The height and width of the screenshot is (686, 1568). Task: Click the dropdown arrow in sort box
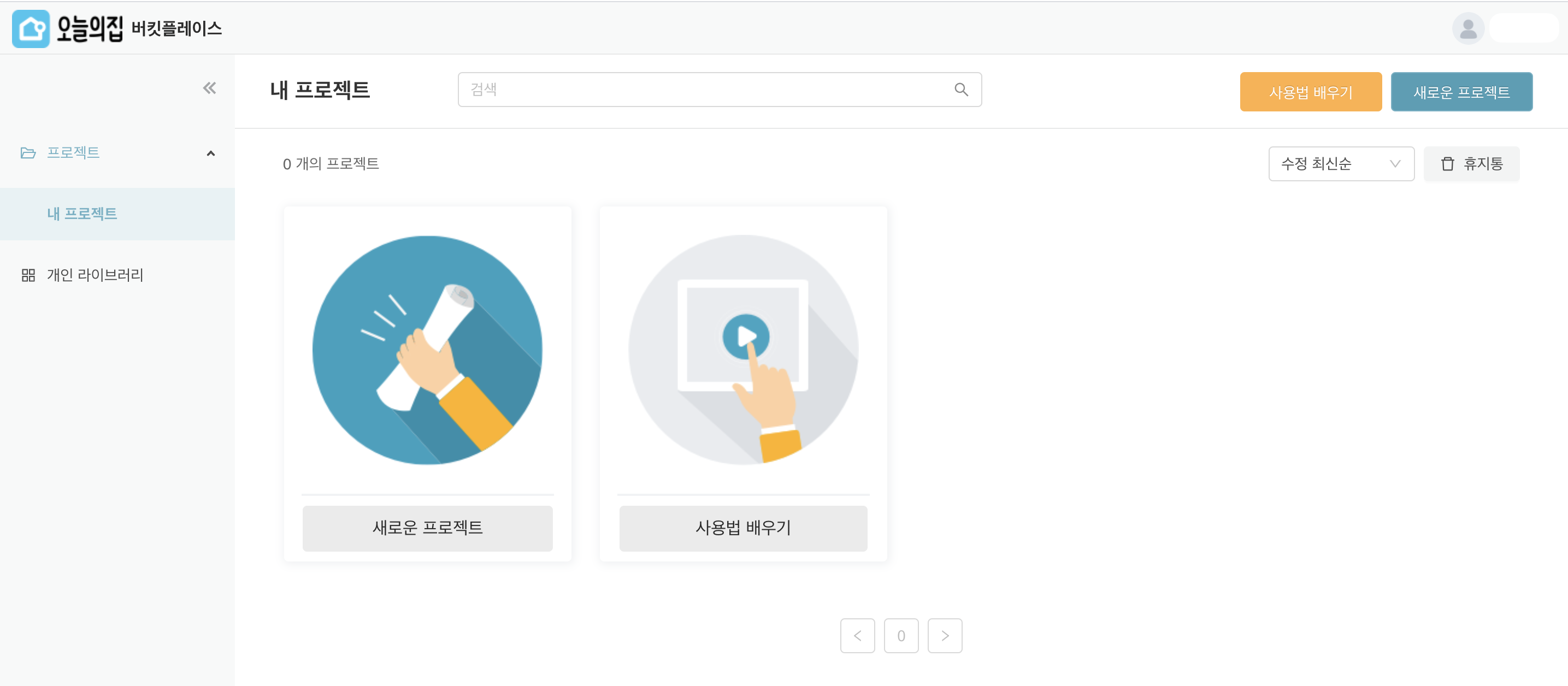point(1395,164)
